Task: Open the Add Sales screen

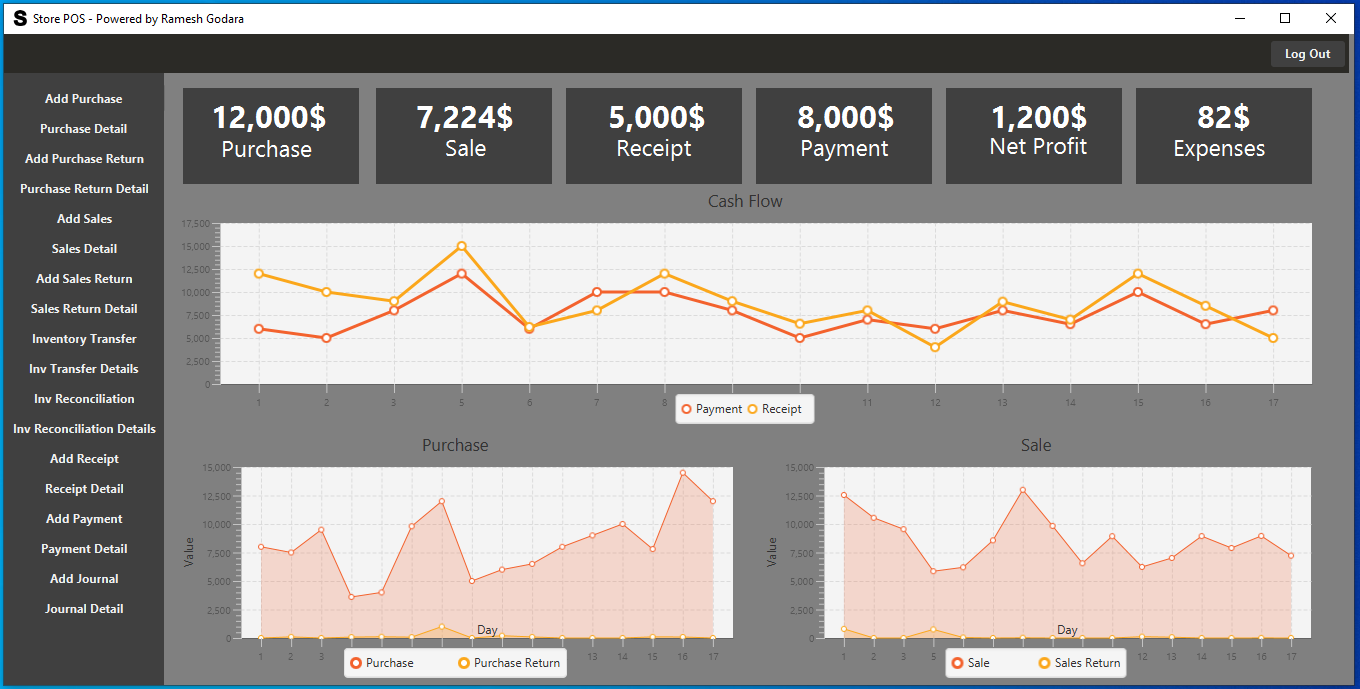Action: 84,219
